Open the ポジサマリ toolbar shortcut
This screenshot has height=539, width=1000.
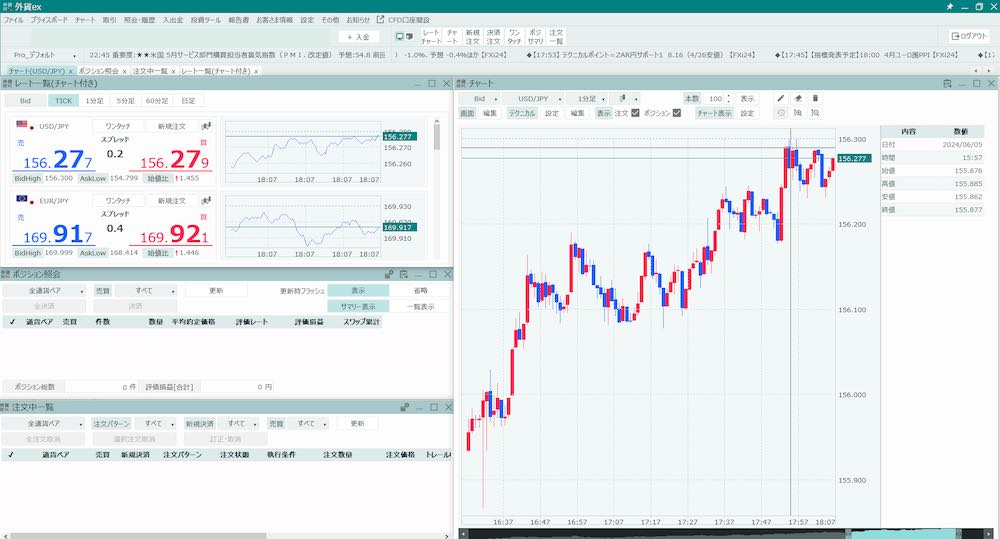click(x=535, y=36)
